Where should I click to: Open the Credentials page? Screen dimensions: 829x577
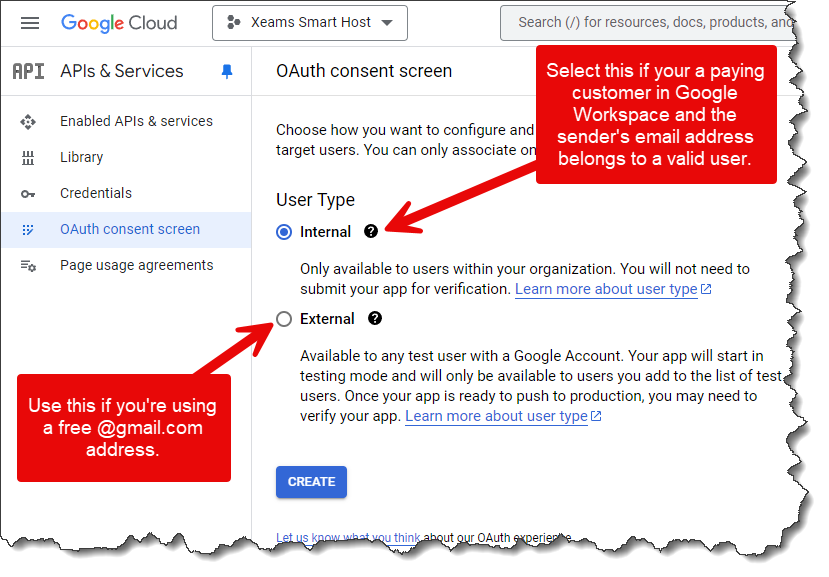[x=96, y=193]
